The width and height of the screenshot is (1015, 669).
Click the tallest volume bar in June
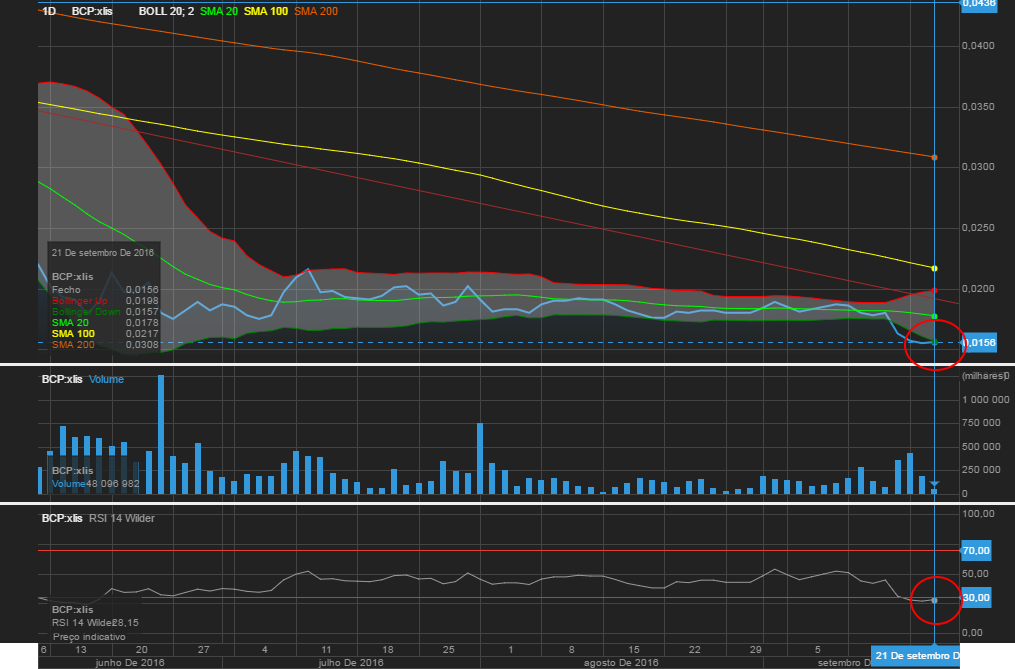[161, 435]
